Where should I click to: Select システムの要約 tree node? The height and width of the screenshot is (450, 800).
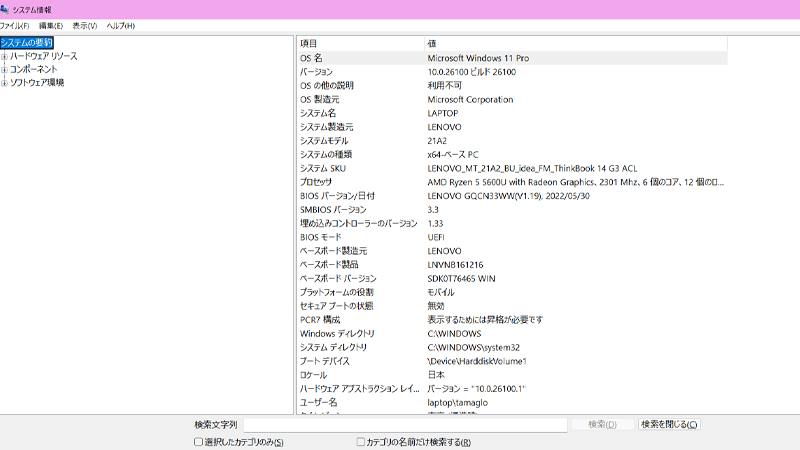27,43
